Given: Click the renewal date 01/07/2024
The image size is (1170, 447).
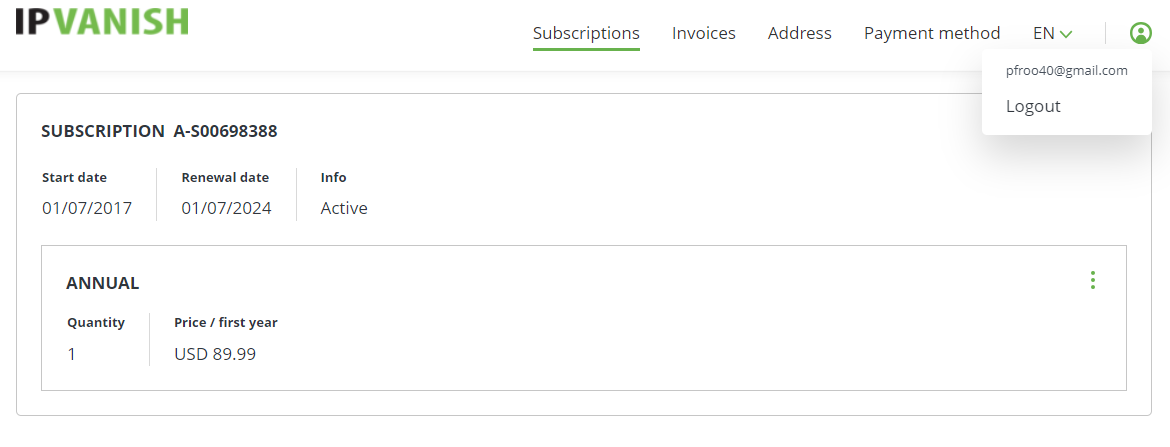Looking at the screenshot, I should [x=226, y=208].
